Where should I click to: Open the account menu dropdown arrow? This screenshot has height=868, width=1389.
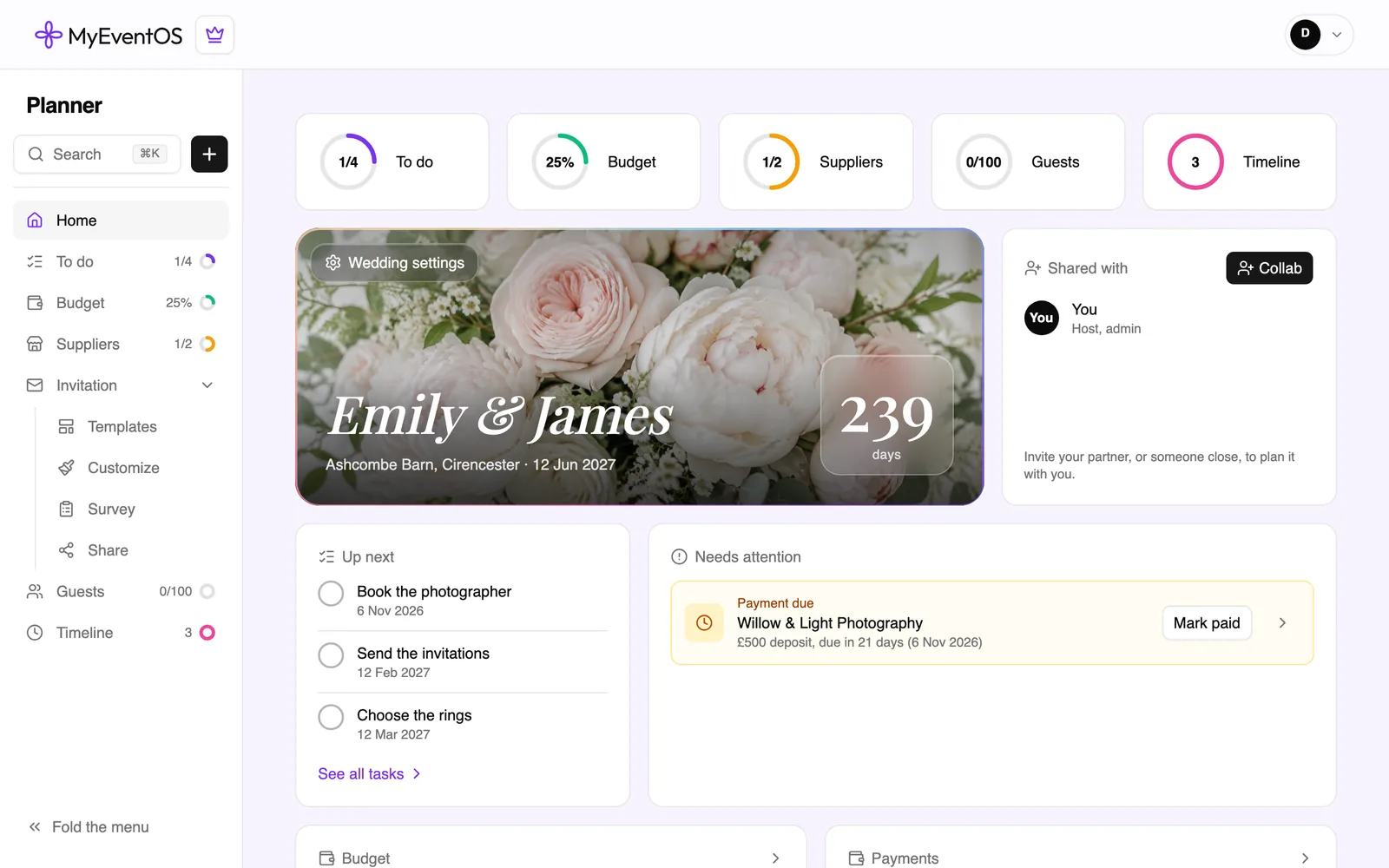(x=1337, y=35)
